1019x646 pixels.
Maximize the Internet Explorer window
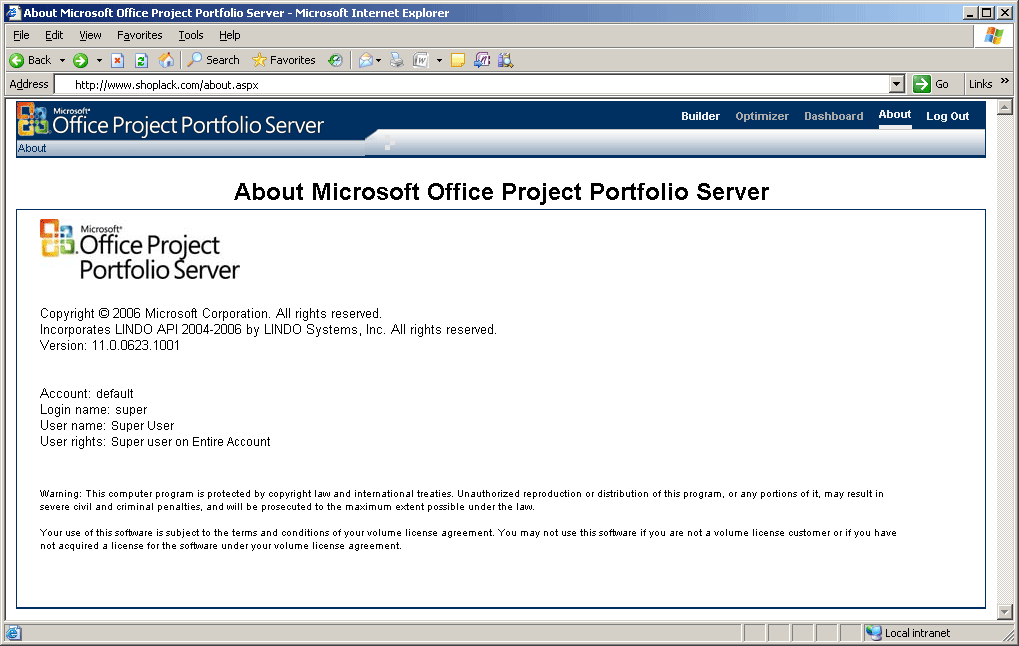[x=987, y=12]
